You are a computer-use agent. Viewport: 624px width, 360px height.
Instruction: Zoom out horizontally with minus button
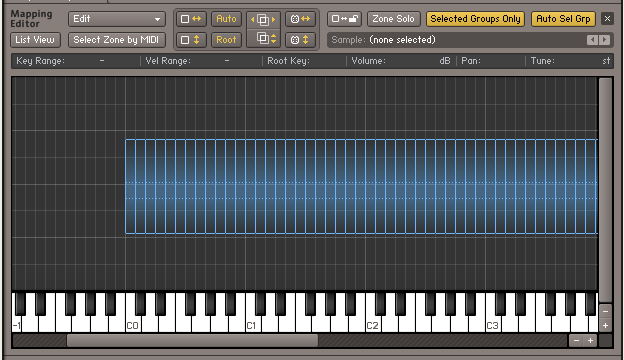coord(576,341)
